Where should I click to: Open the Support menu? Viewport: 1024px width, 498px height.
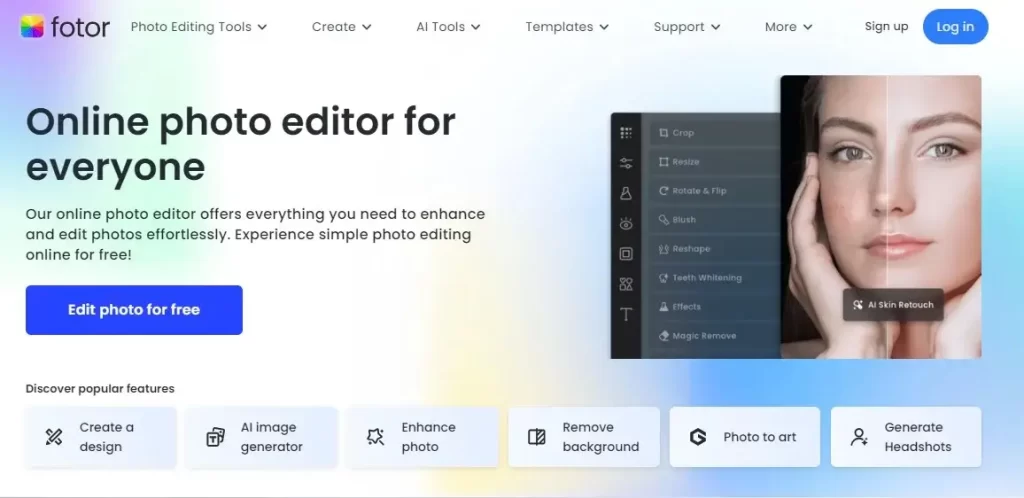(687, 27)
